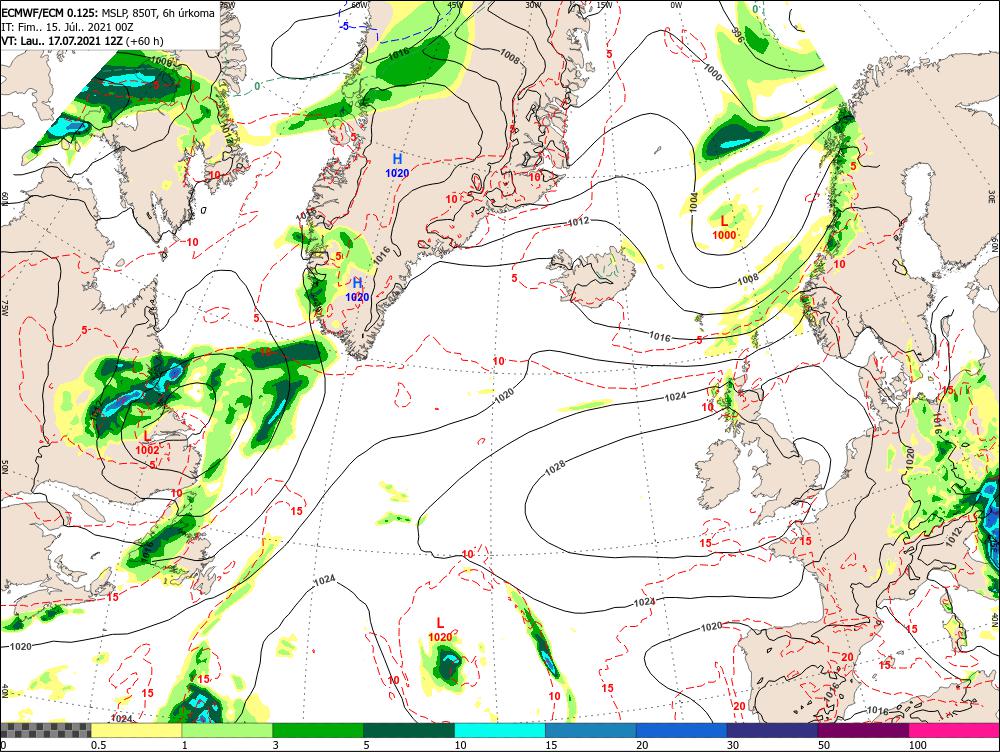Click the steel blue 15–20 mm legend swatch

tap(591, 730)
